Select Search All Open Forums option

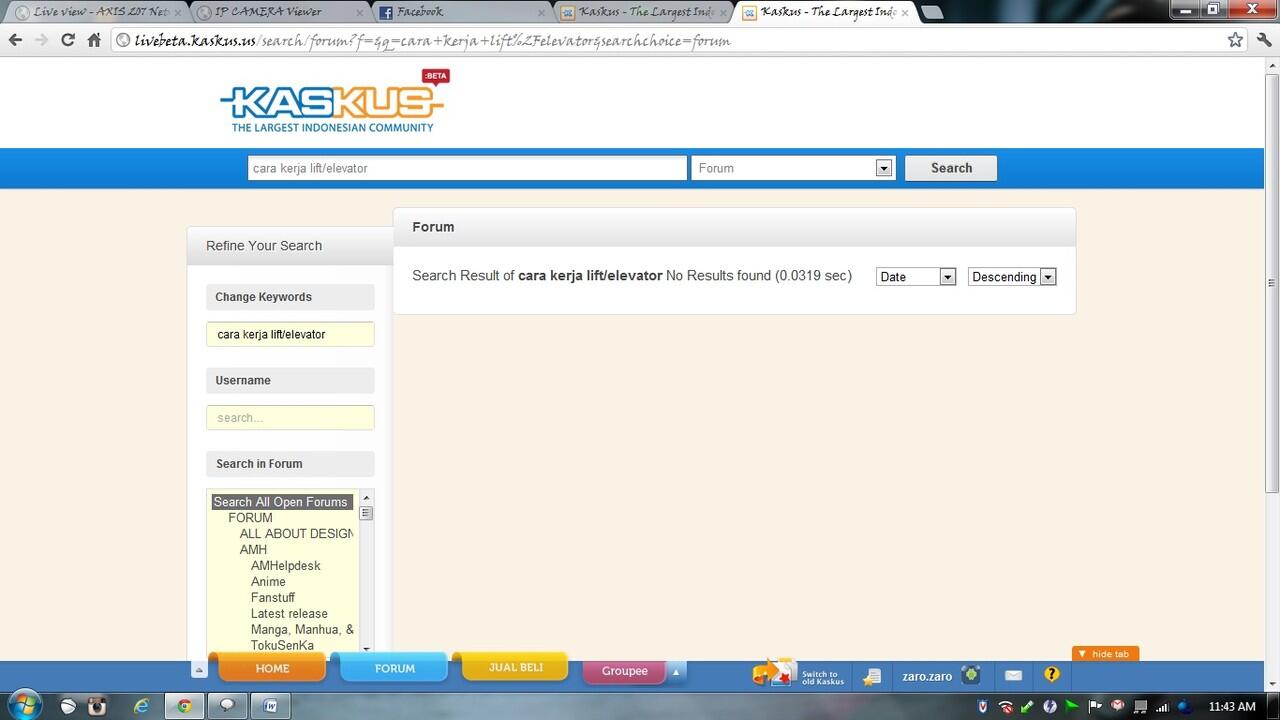(281, 502)
